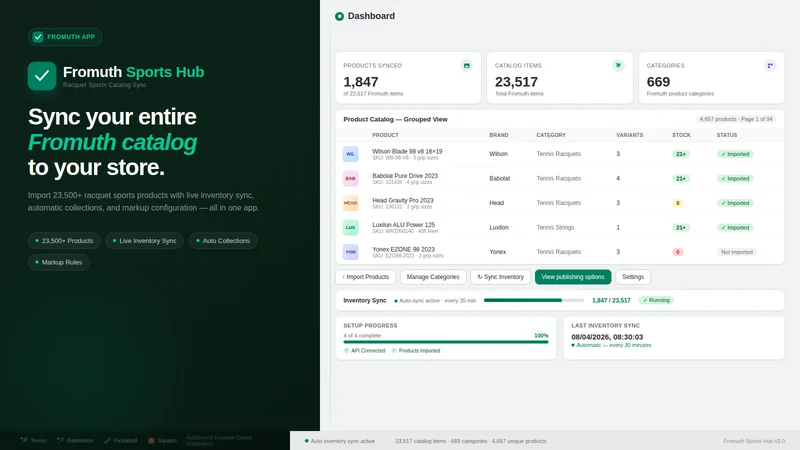Click View publishing options button
The image size is (800, 450).
[x=573, y=277]
